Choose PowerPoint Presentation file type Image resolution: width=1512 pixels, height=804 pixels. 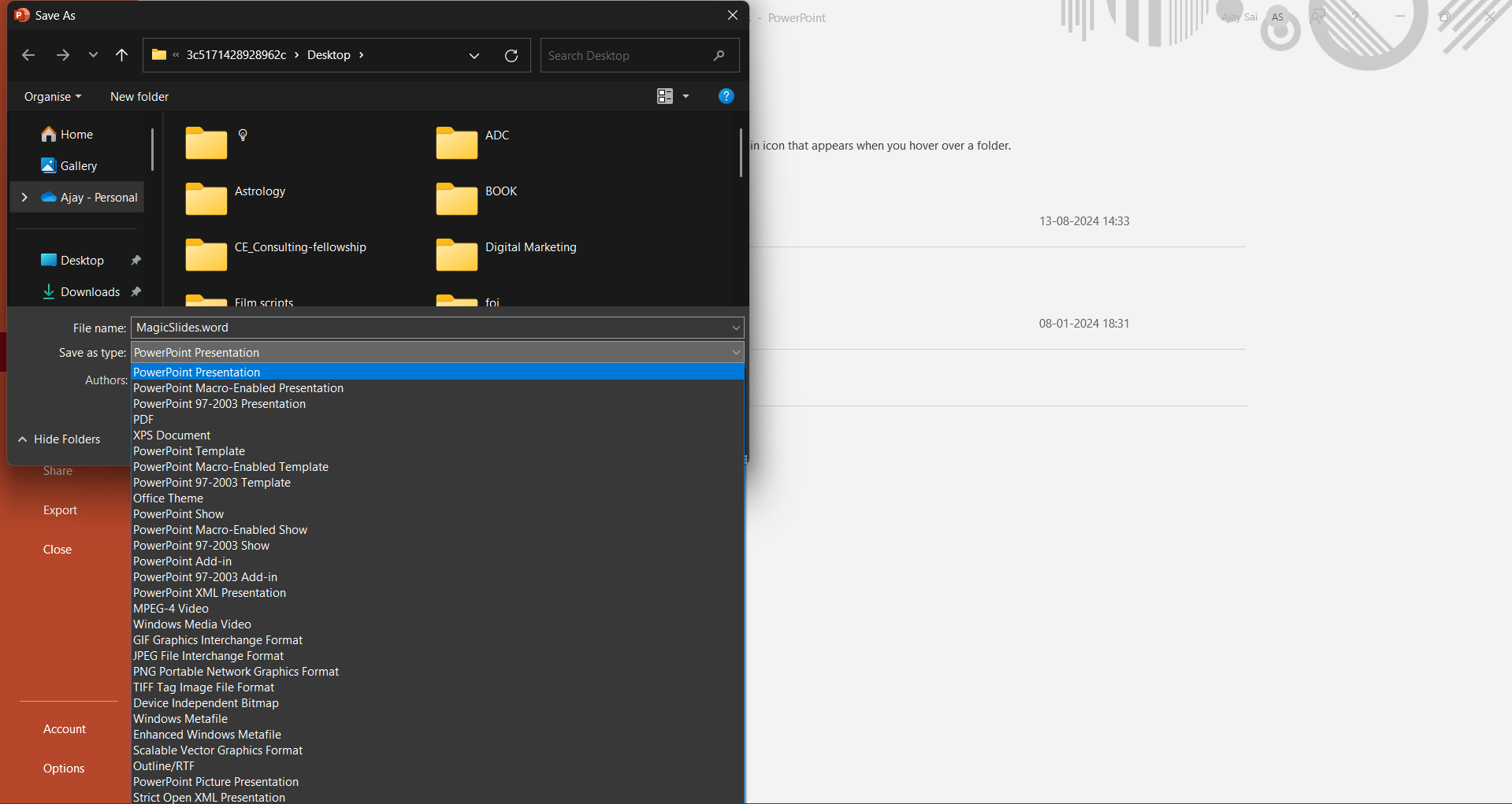437,372
